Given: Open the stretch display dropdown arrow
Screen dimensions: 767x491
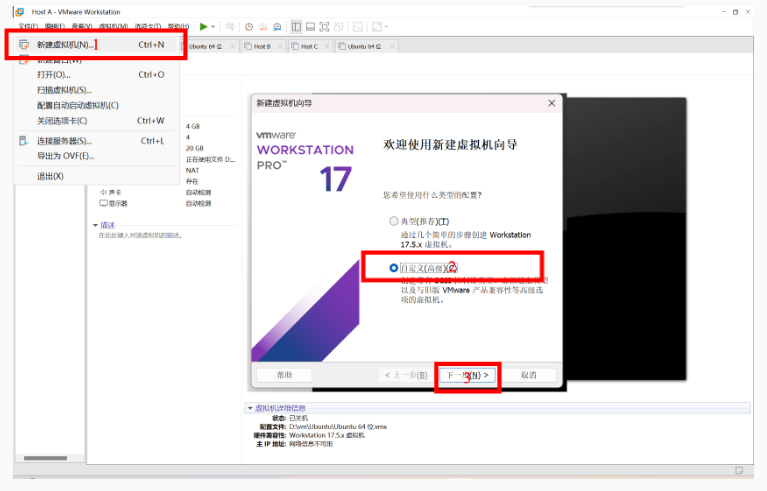Looking at the screenshot, I should coord(386,27).
